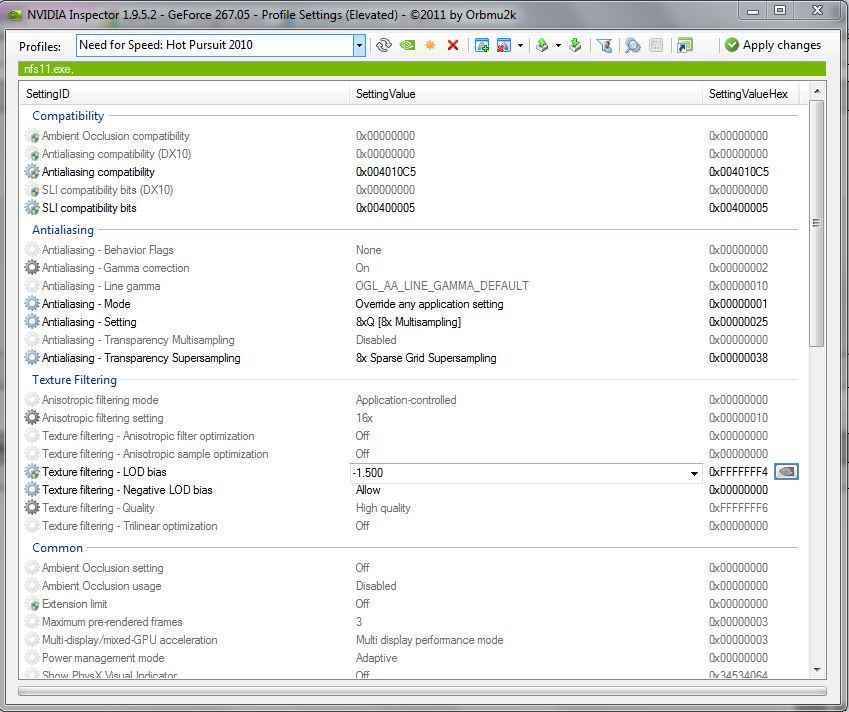Collapse the Texture Filtering group header
The height and width of the screenshot is (712, 849).
tap(74, 380)
